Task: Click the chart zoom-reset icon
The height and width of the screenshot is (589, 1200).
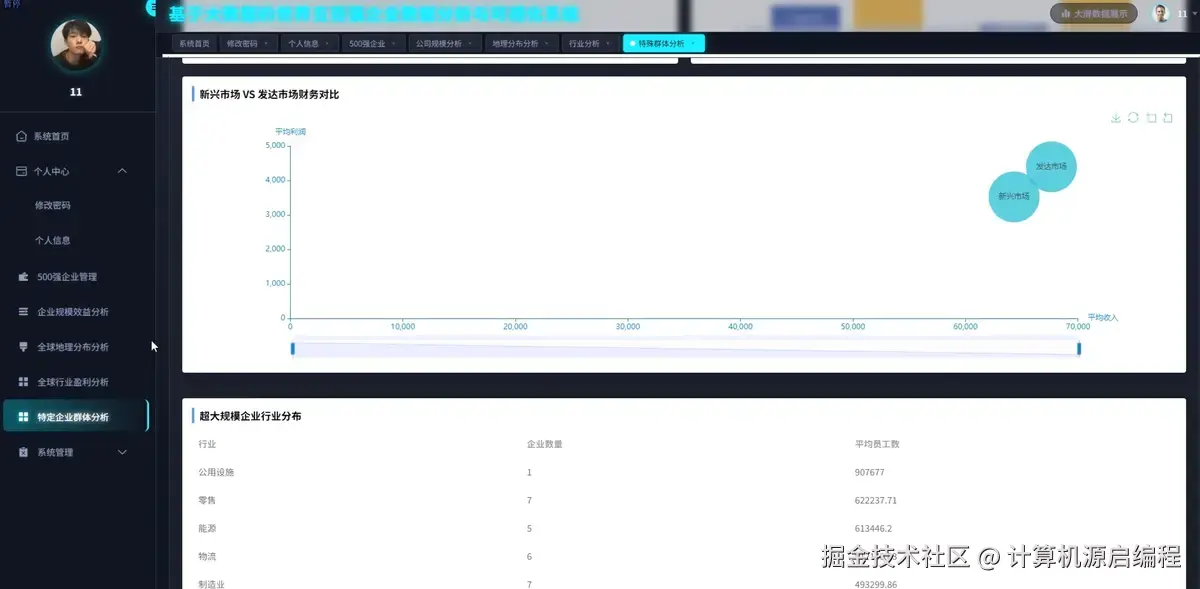Action: click(x=1168, y=118)
